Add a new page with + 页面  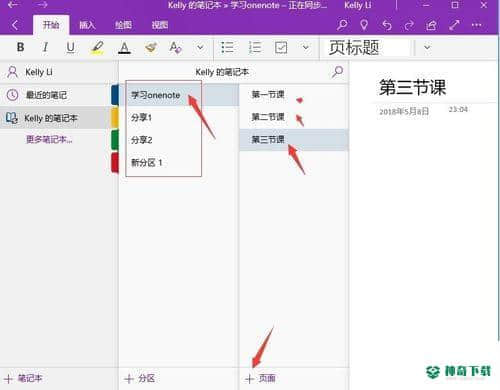tap(260, 379)
